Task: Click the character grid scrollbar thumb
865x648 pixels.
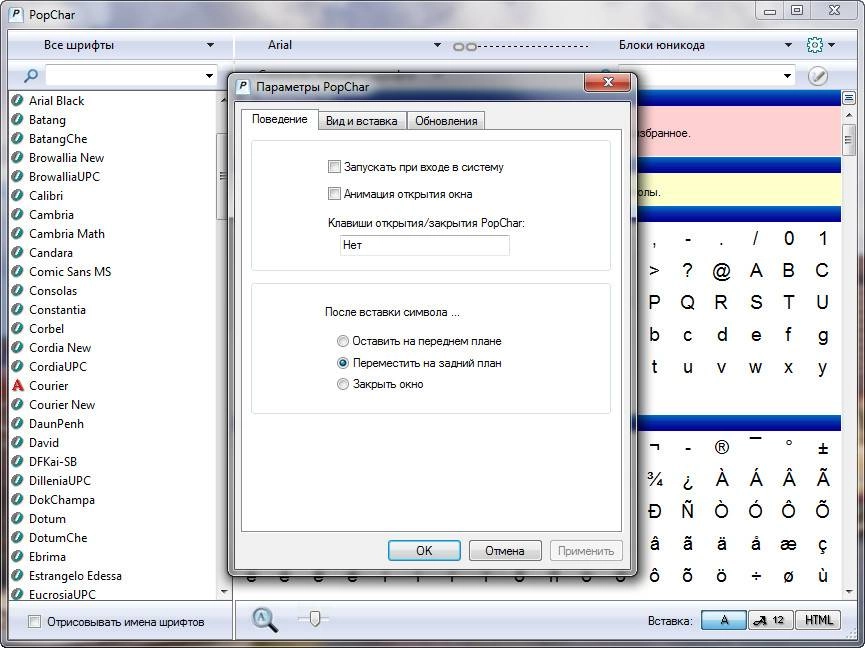Action: tap(848, 139)
